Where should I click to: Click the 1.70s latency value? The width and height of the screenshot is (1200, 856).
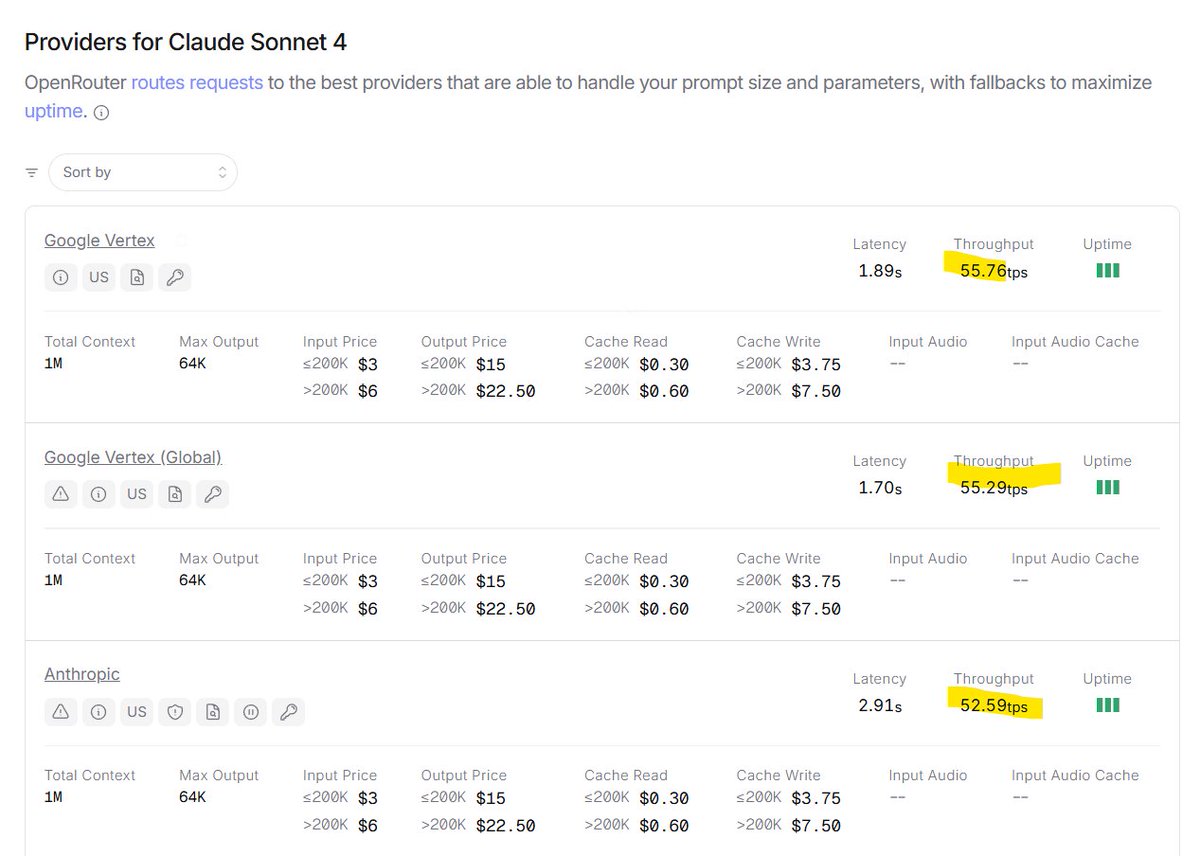[880, 488]
